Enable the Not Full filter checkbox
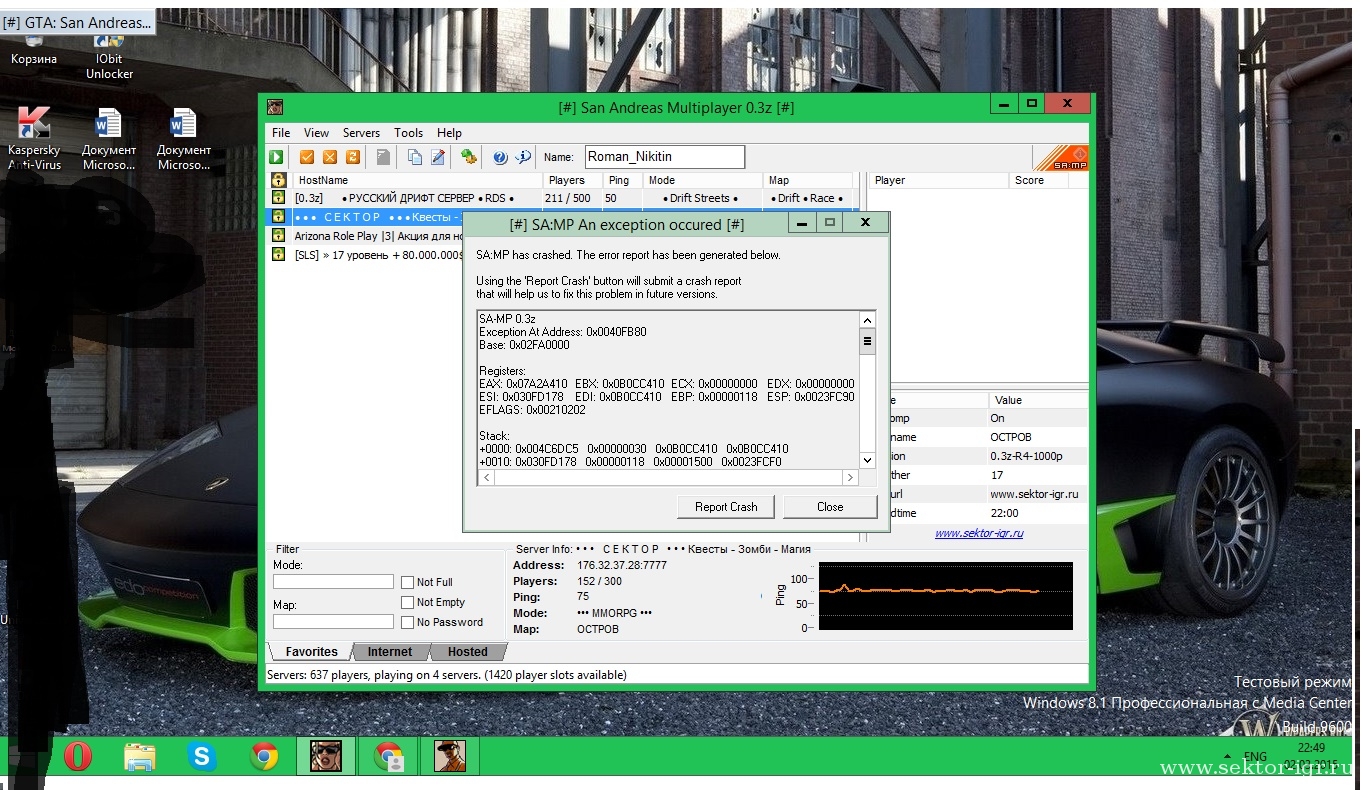 [408, 582]
